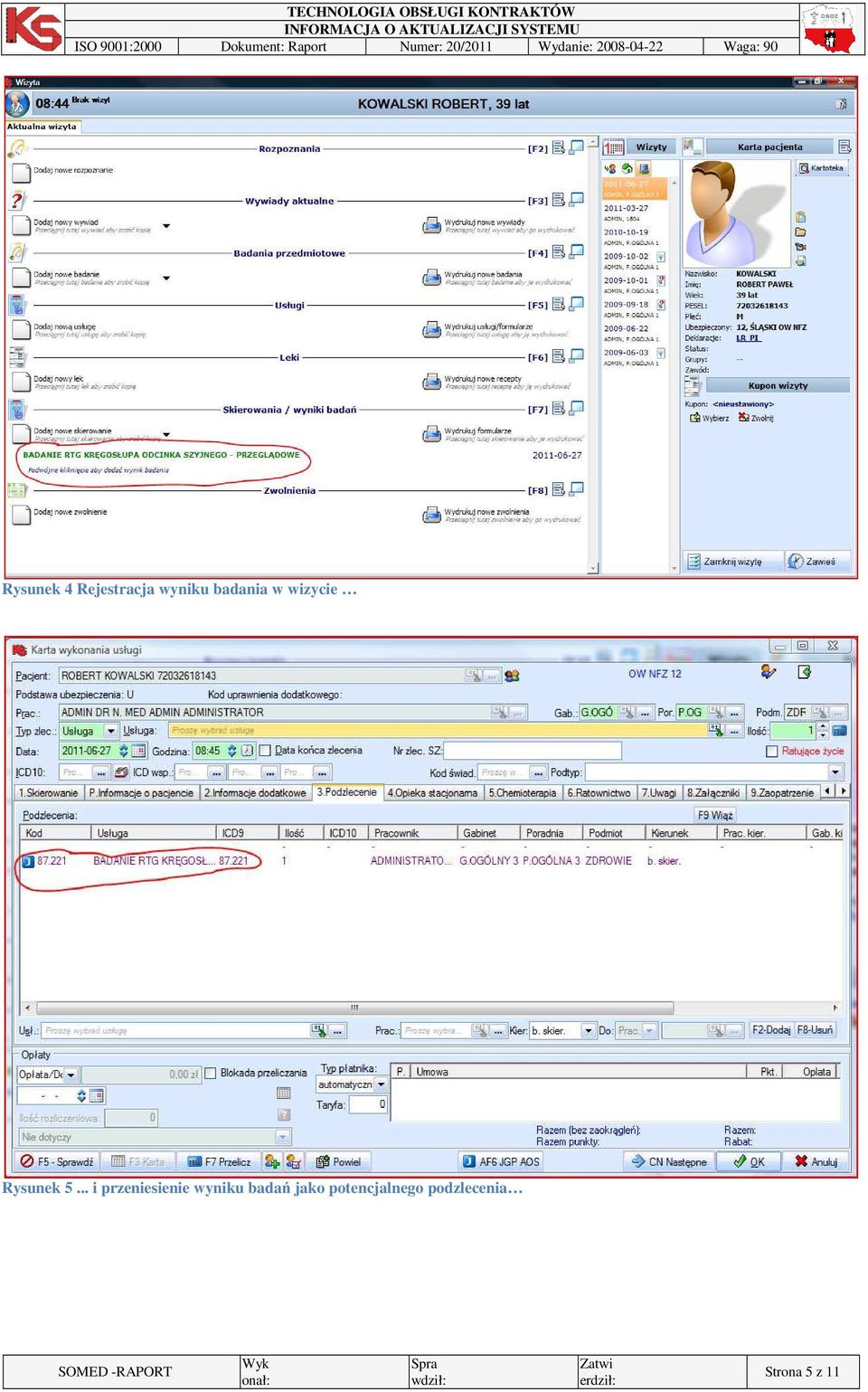This screenshot has height=1392, width=868.
Task: Click page icon beside Dodaj nowe zwolnienie
Action: pyautogui.click(x=21, y=515)
